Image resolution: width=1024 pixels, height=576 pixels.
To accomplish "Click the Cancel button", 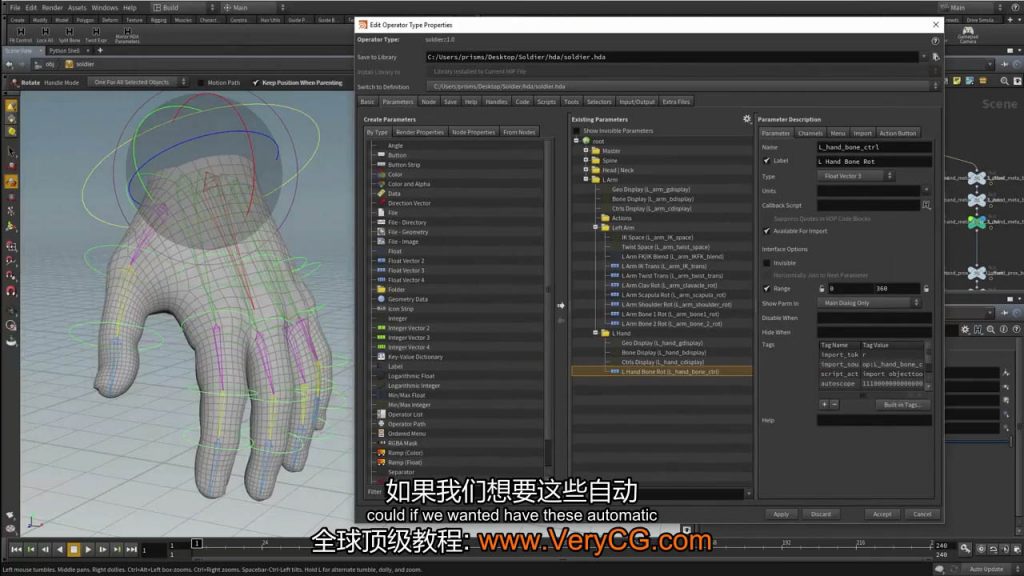I will click(x=922, y=514).
